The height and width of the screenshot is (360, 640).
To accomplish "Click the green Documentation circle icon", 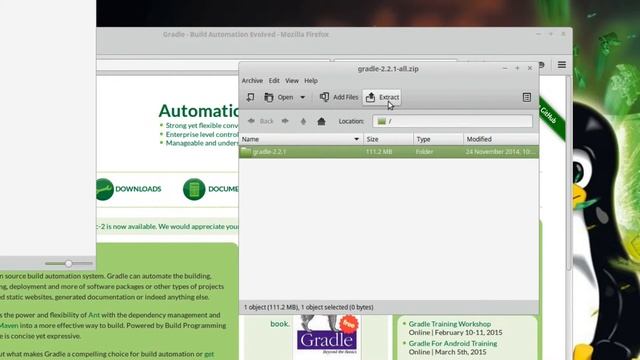I will 194,189.
